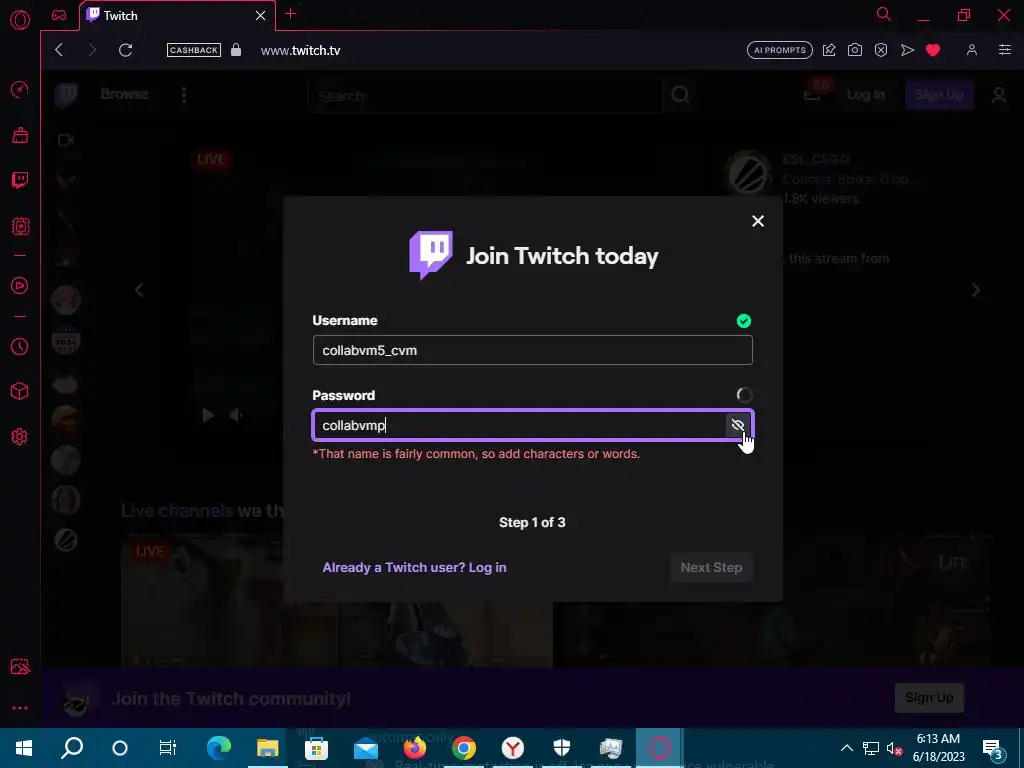Viewport: 1024px width, 768px height.
Task: Open notification center icon
Action: (x=992, y=748)
